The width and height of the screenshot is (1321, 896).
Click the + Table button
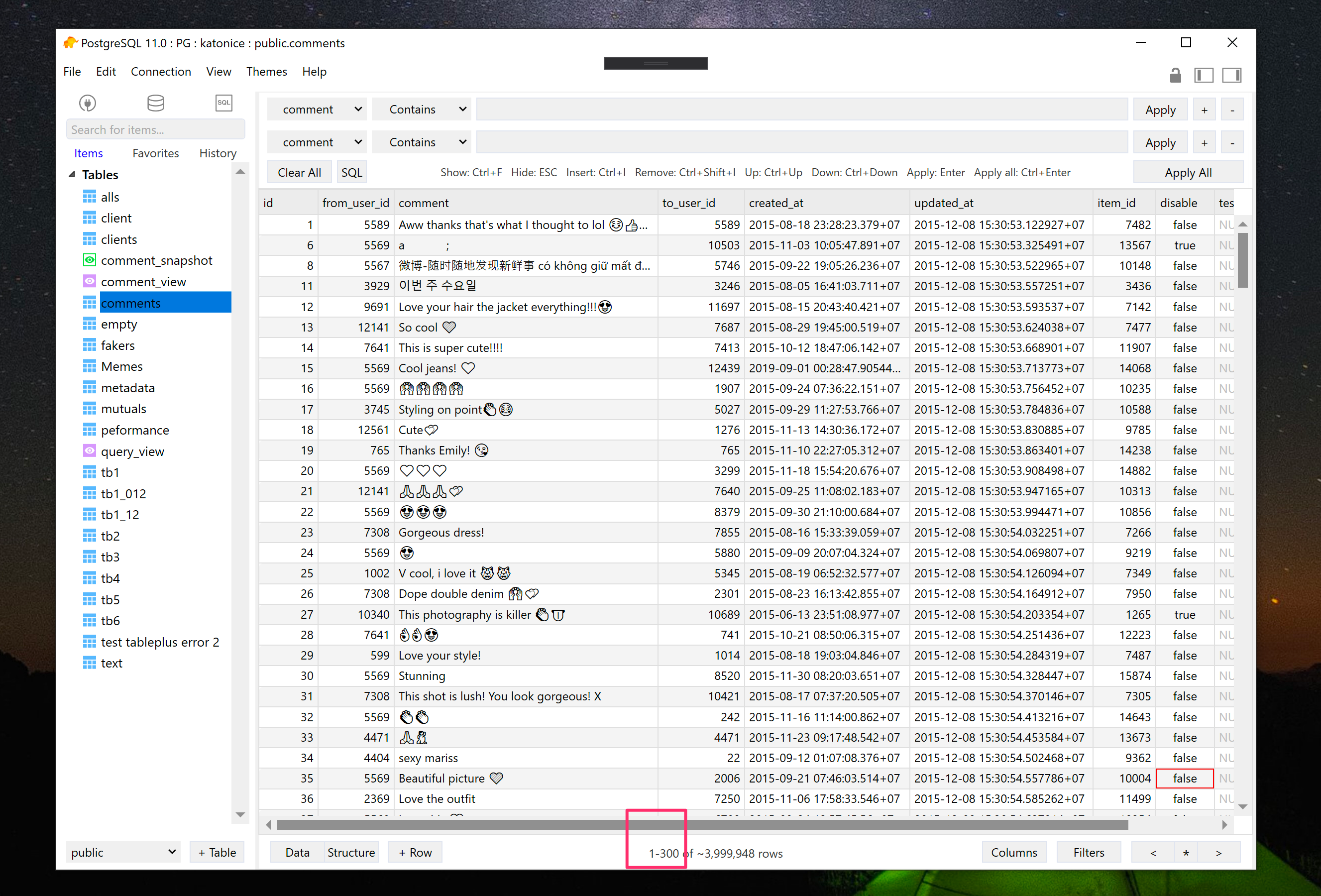coord(217,852)
